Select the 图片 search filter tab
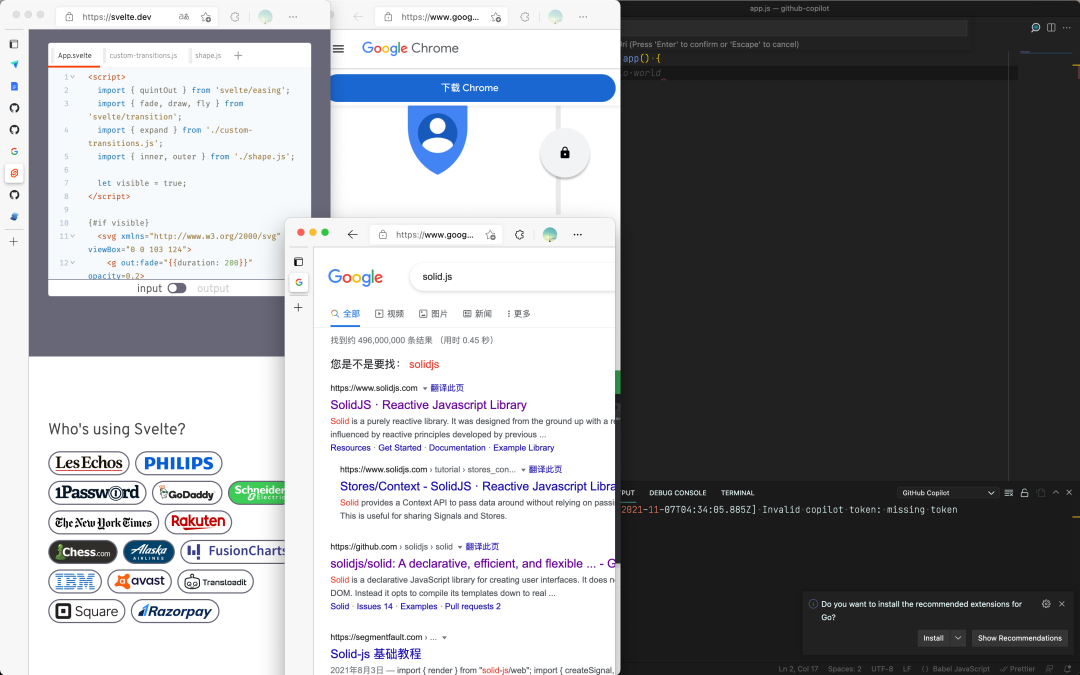 pos(433,314)
